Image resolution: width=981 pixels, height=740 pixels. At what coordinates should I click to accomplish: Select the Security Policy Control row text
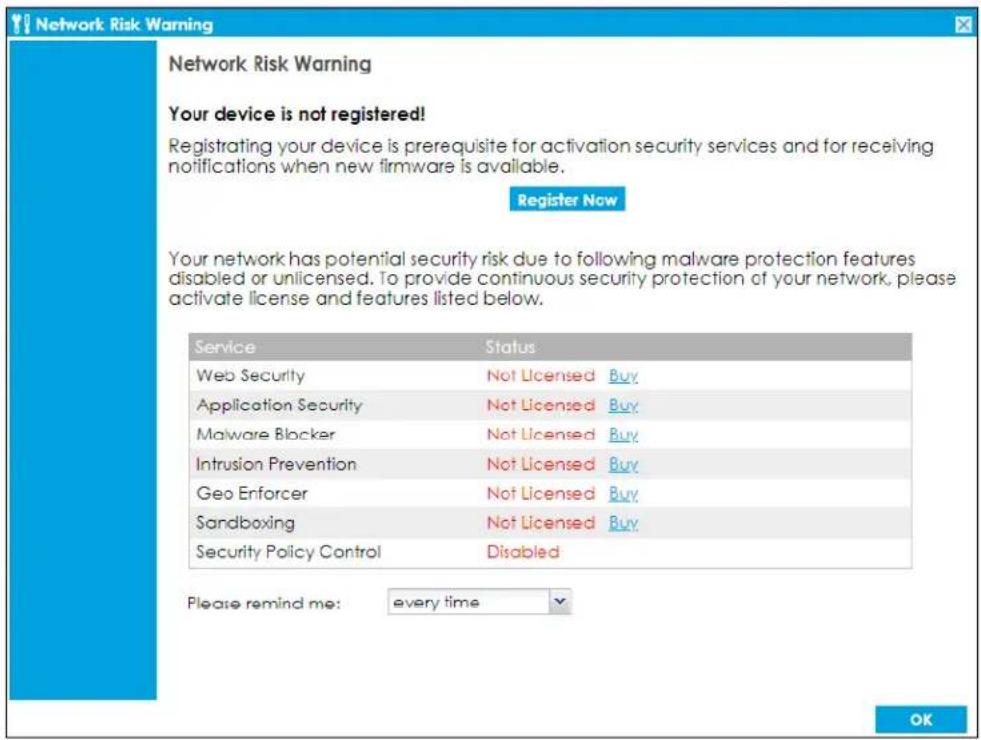pos(288,552)
